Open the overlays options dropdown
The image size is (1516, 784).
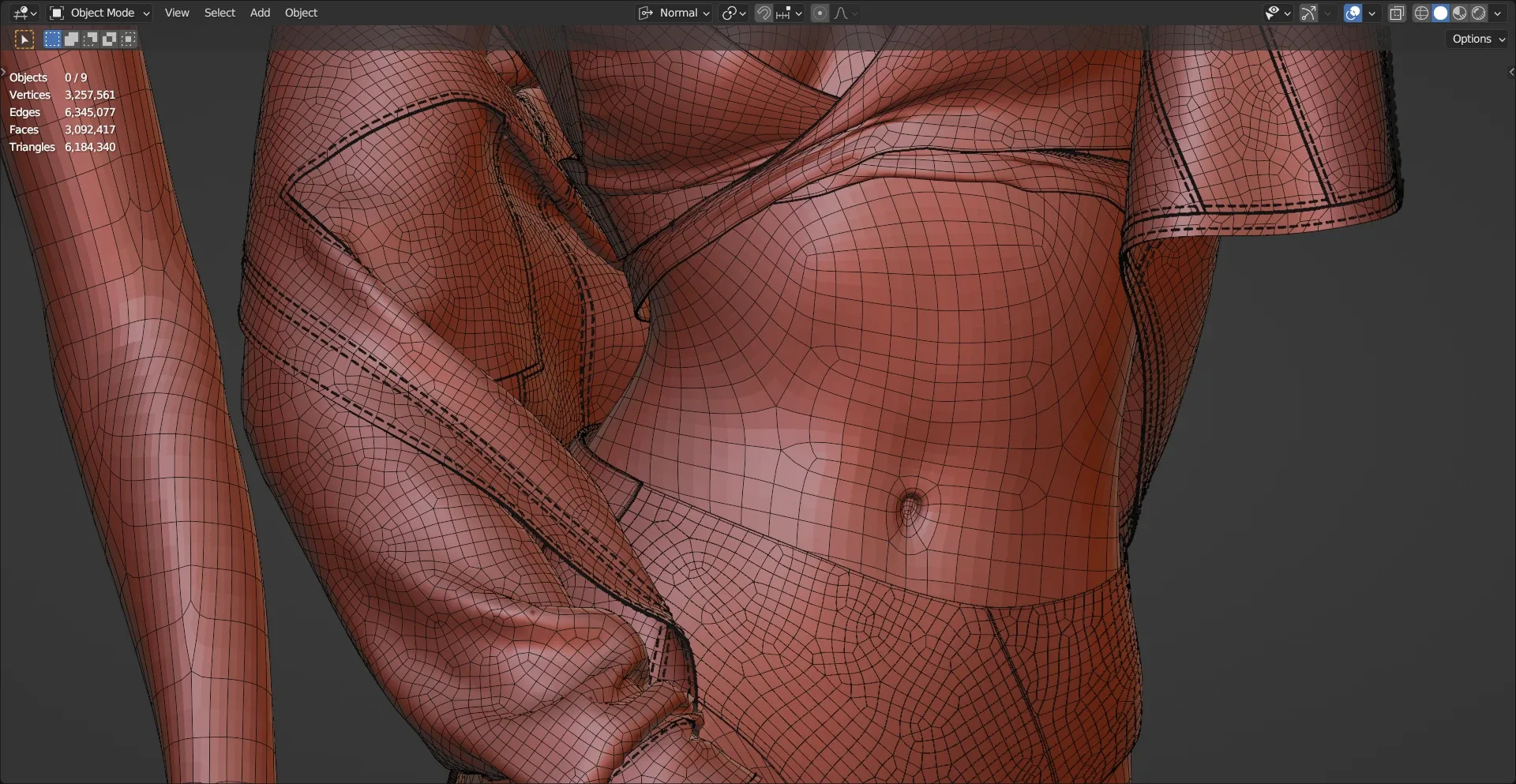[x=1372, y=13]
